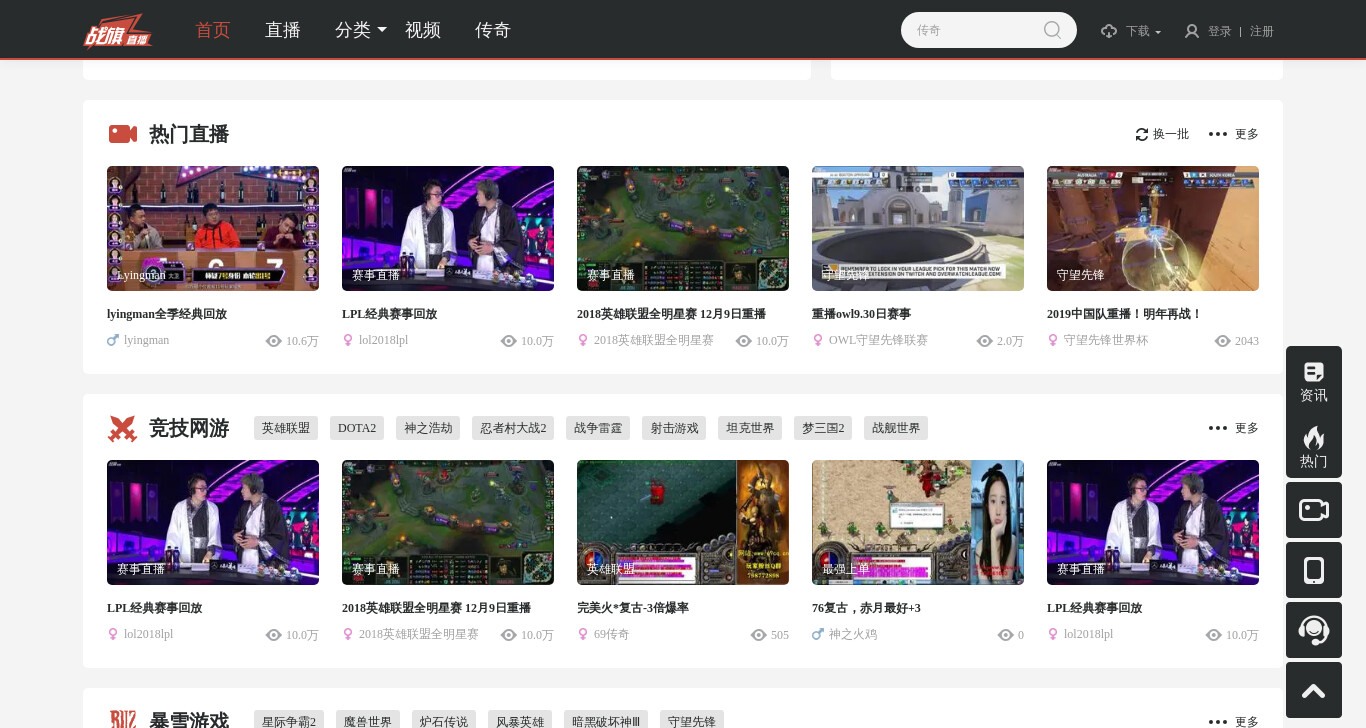Click 换一批 to refresh hot streams
The height and width of the screenshot is (728, 1366).
click(x=1171, y=134)
